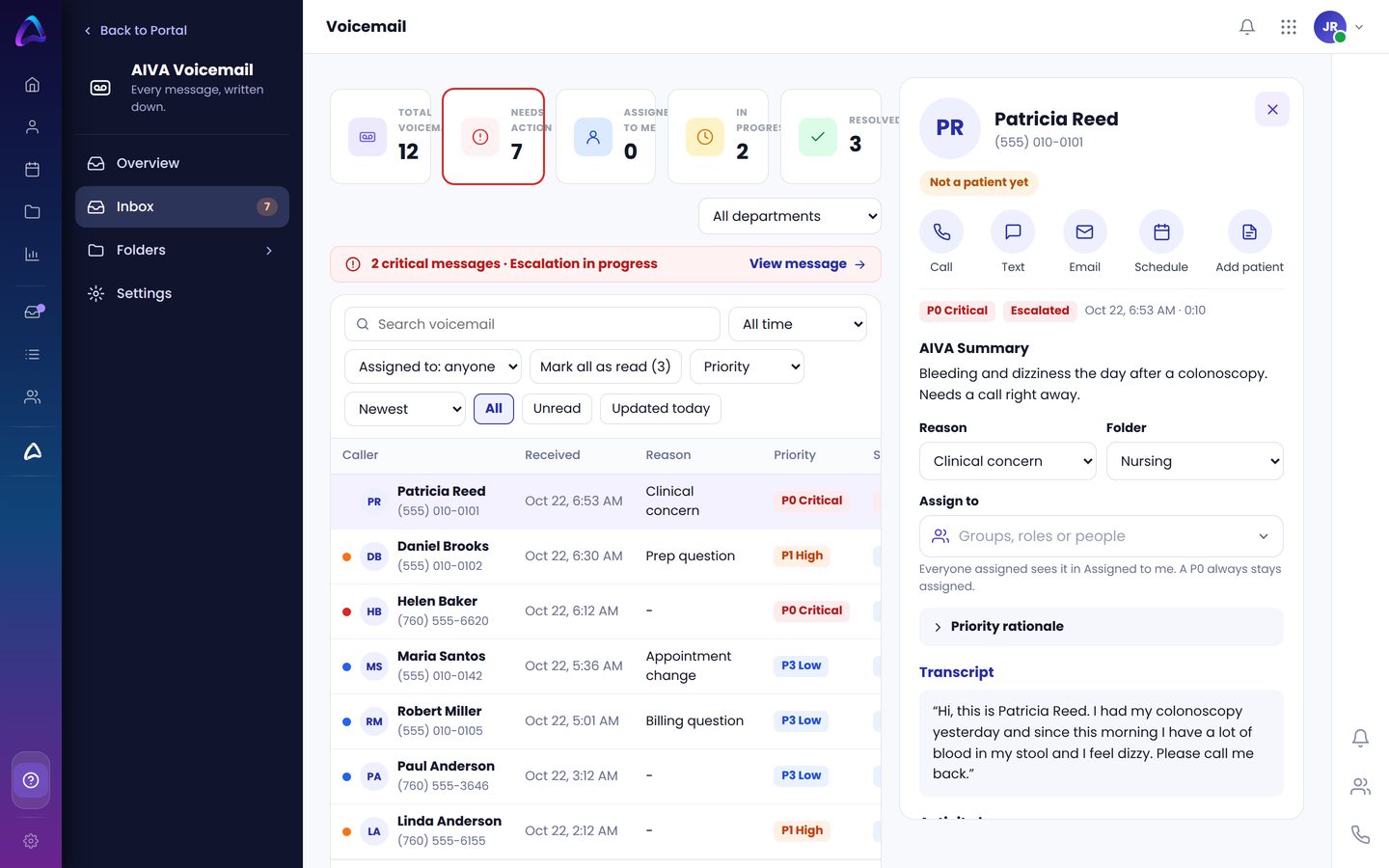1389x868 pixels.
Task: Open the Priority filter dropdown
Action: (748, 366)
